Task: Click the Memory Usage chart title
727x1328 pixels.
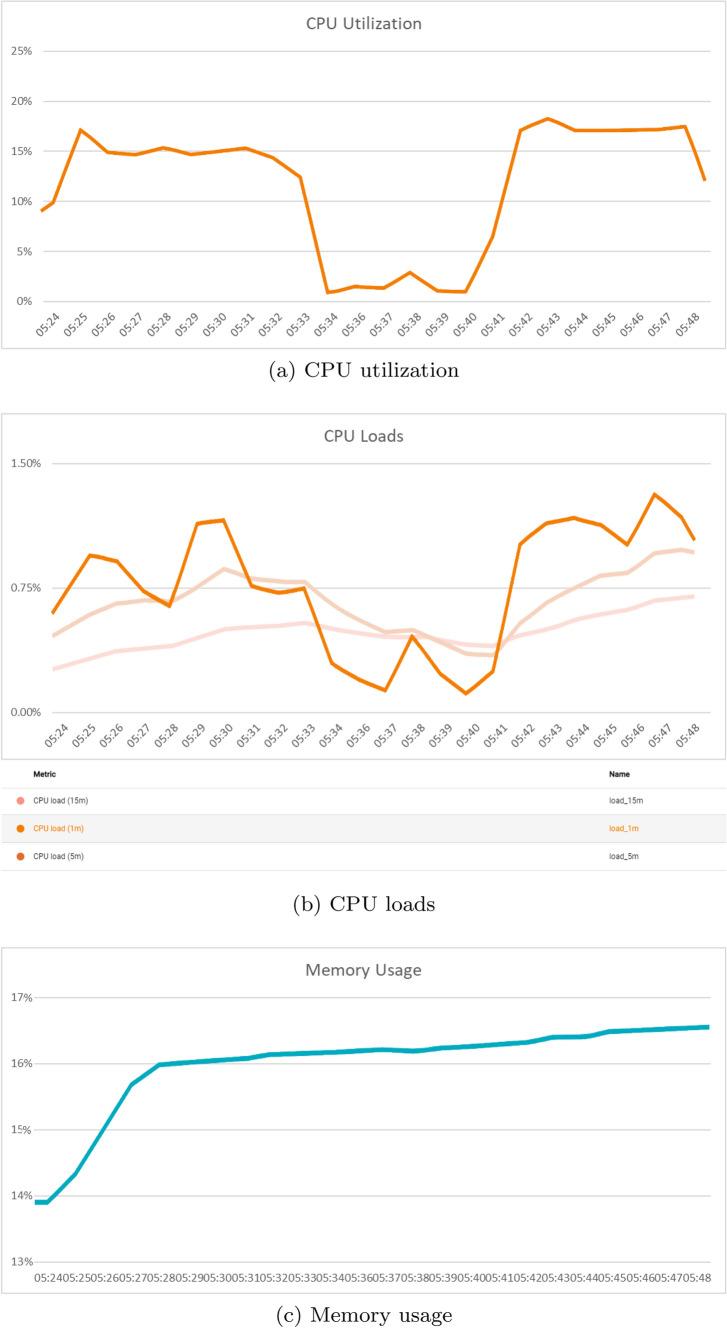Action: 363,969
